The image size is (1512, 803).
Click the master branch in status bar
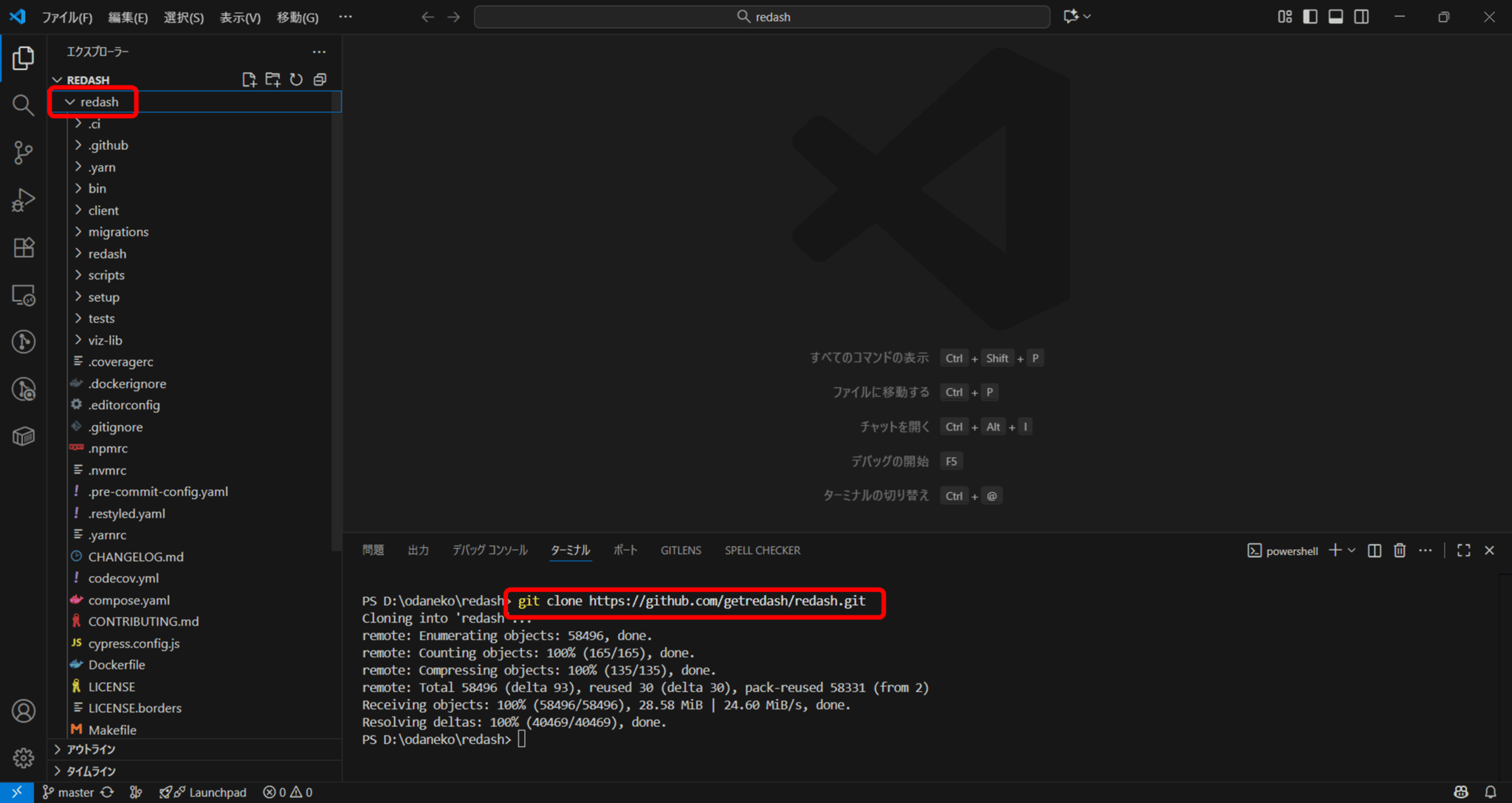pos(69,792)
